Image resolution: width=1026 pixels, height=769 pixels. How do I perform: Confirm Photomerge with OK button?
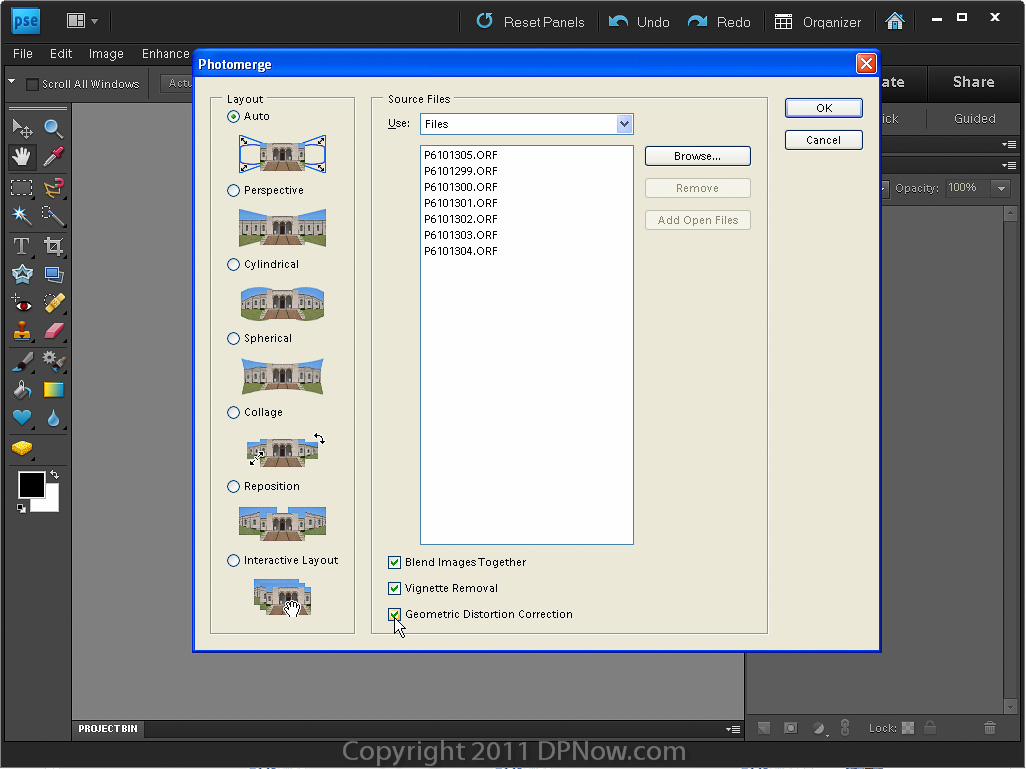pyautogui.click(x=823, y=108)
